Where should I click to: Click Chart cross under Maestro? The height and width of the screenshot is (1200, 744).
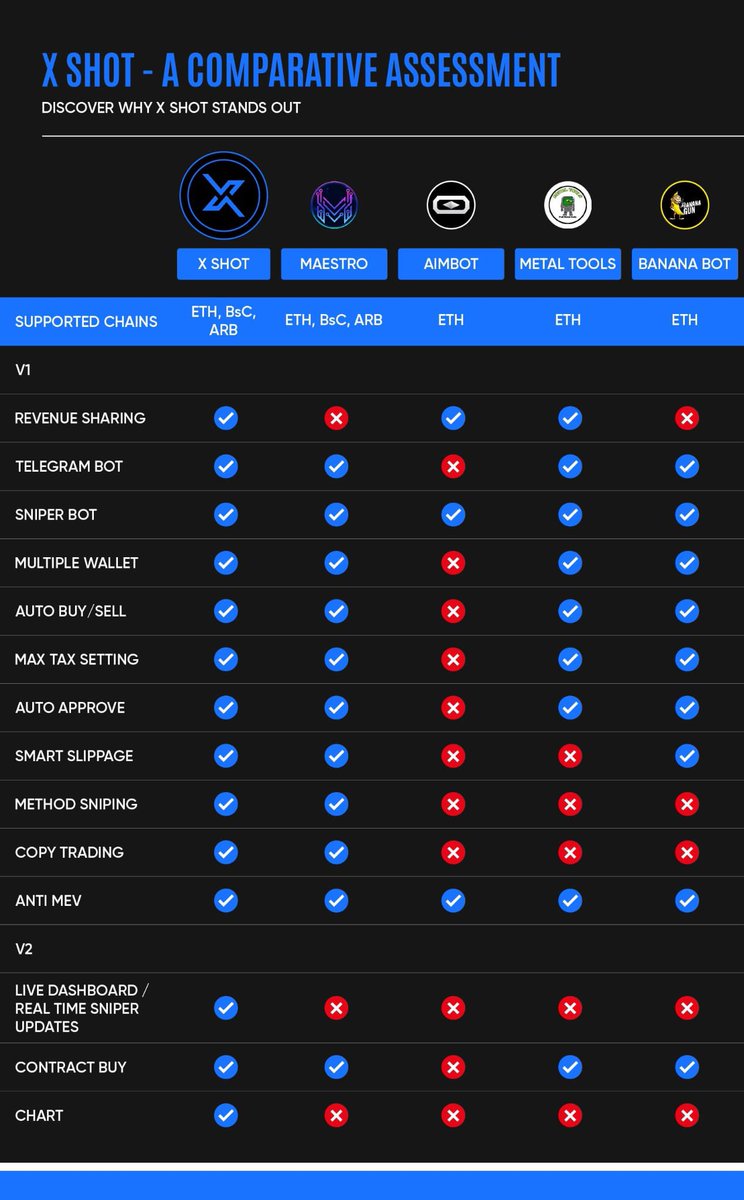(x=336, y=1115)
